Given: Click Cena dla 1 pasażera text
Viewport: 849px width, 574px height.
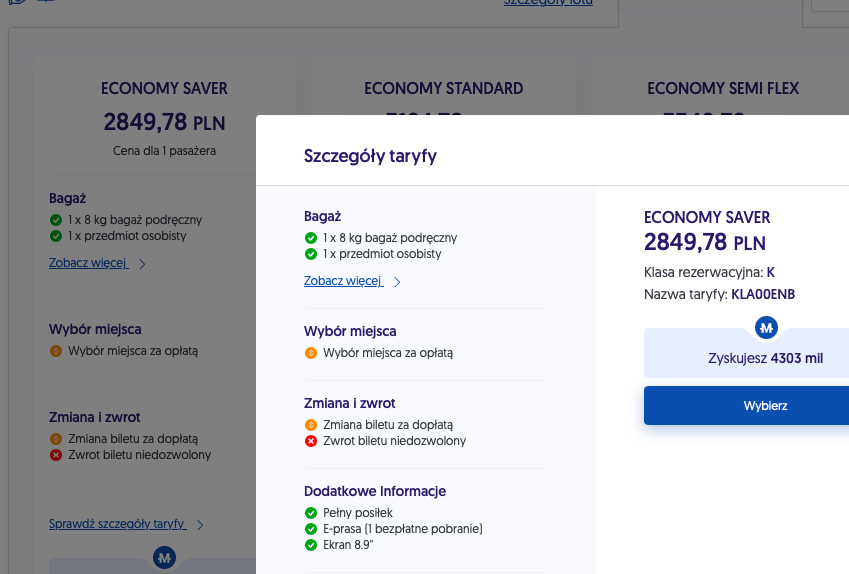Looking at the screenshot, I should pyautogui.click(x=164, y=151).
